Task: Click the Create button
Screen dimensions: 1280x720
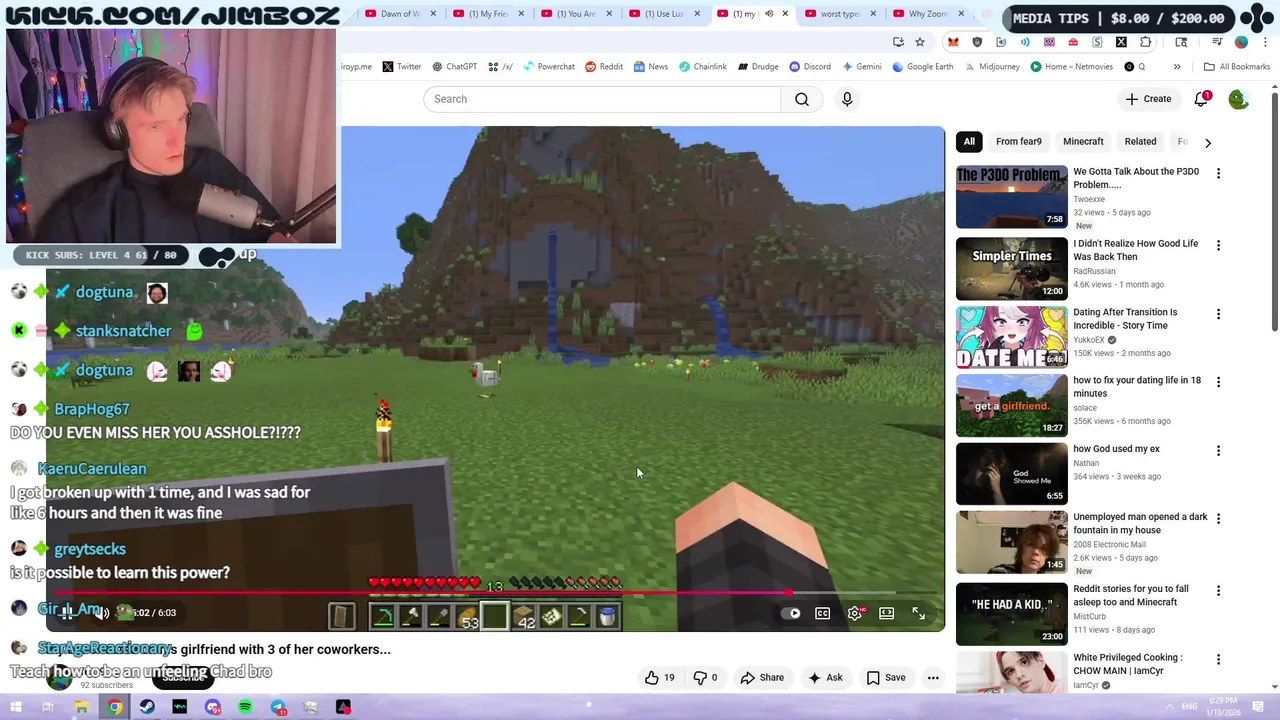Action: (1148, 99)
